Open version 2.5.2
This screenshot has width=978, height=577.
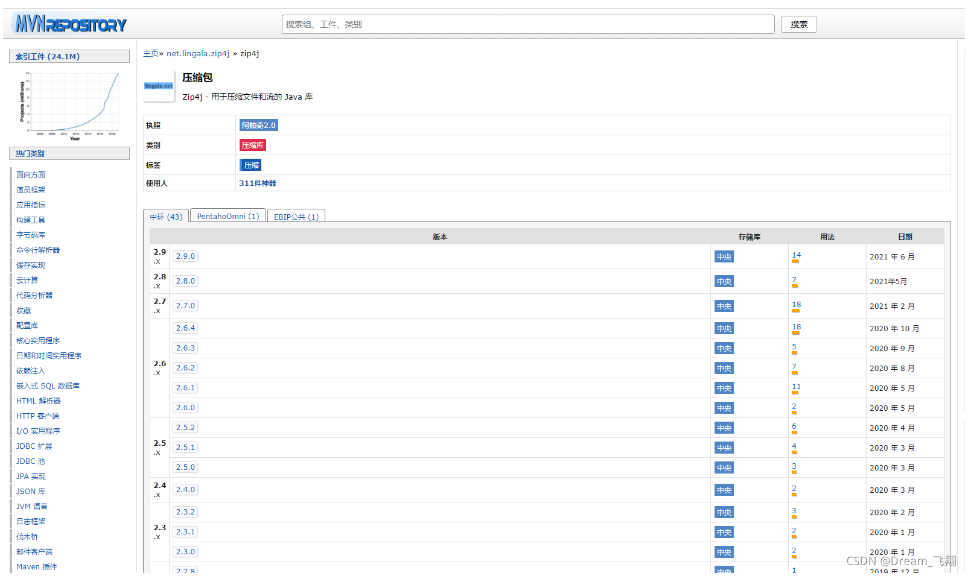click(x=185, y=428)
